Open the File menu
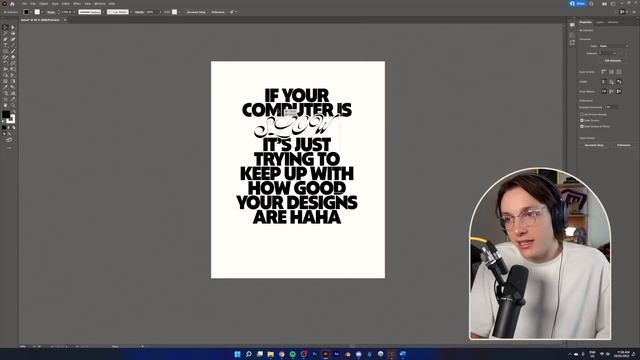 click(x=24, y=4)
